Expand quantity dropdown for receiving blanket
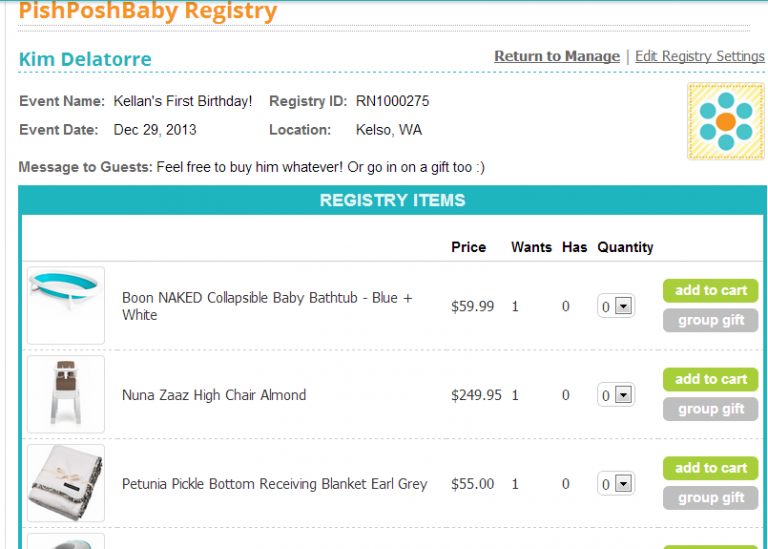 coord(616,484)
